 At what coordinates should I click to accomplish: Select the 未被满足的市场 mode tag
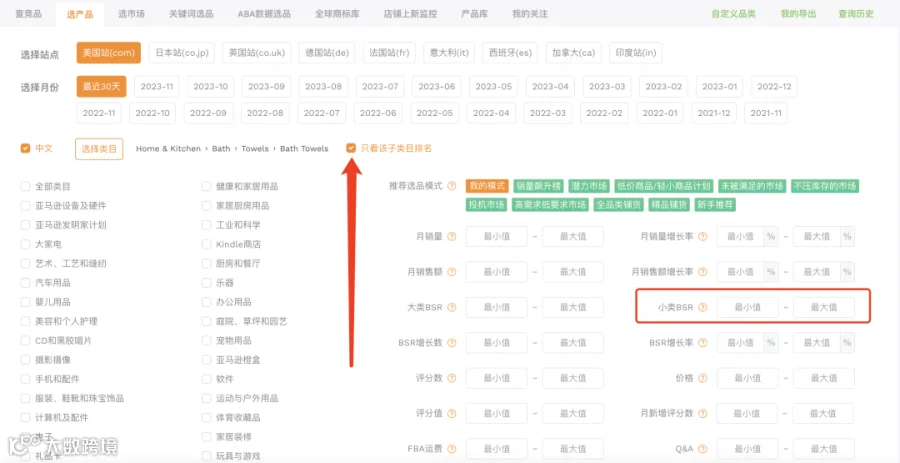(752, 186)
